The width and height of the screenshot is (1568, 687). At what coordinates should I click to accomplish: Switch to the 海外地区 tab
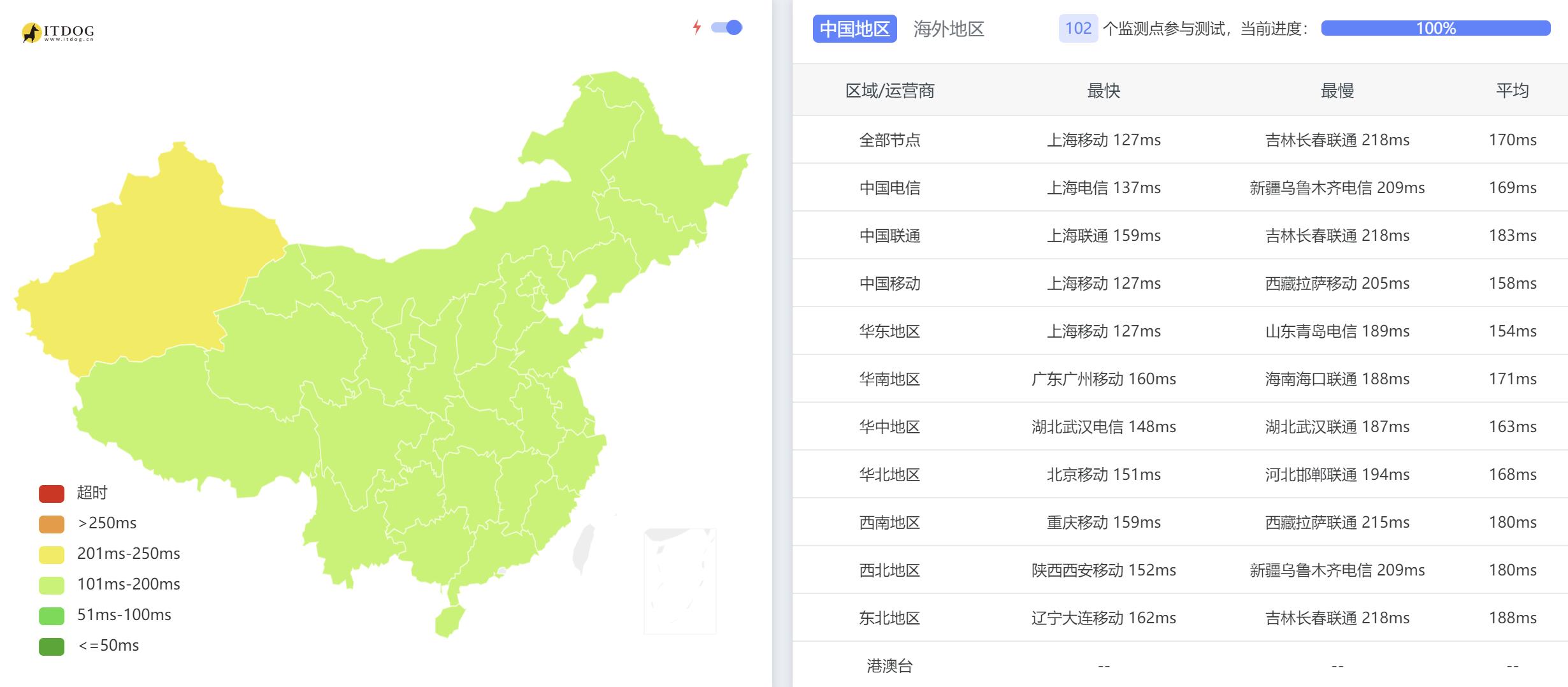point(949,29)
